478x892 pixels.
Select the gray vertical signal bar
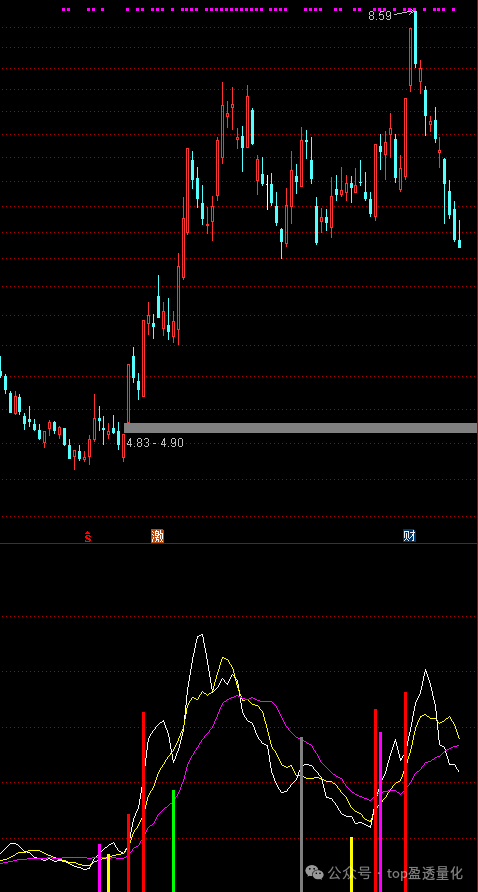pos(302,815)
